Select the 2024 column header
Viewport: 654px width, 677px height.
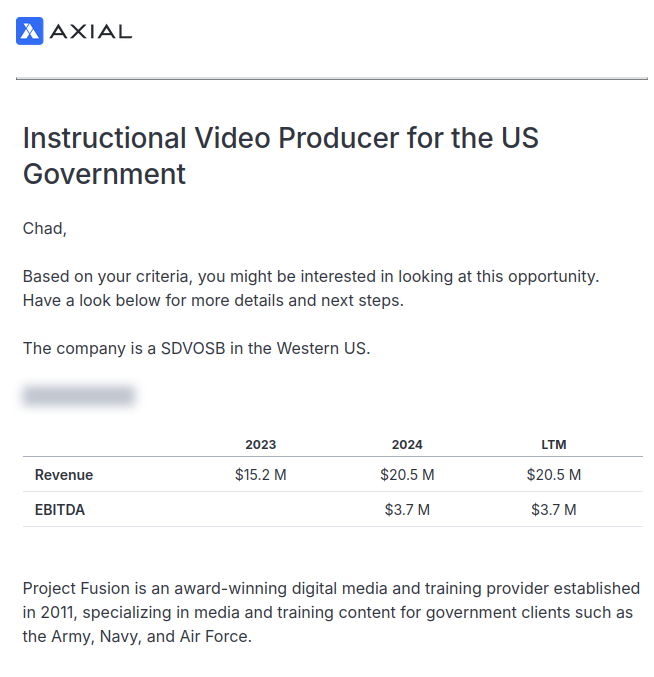tap(407, 444)
